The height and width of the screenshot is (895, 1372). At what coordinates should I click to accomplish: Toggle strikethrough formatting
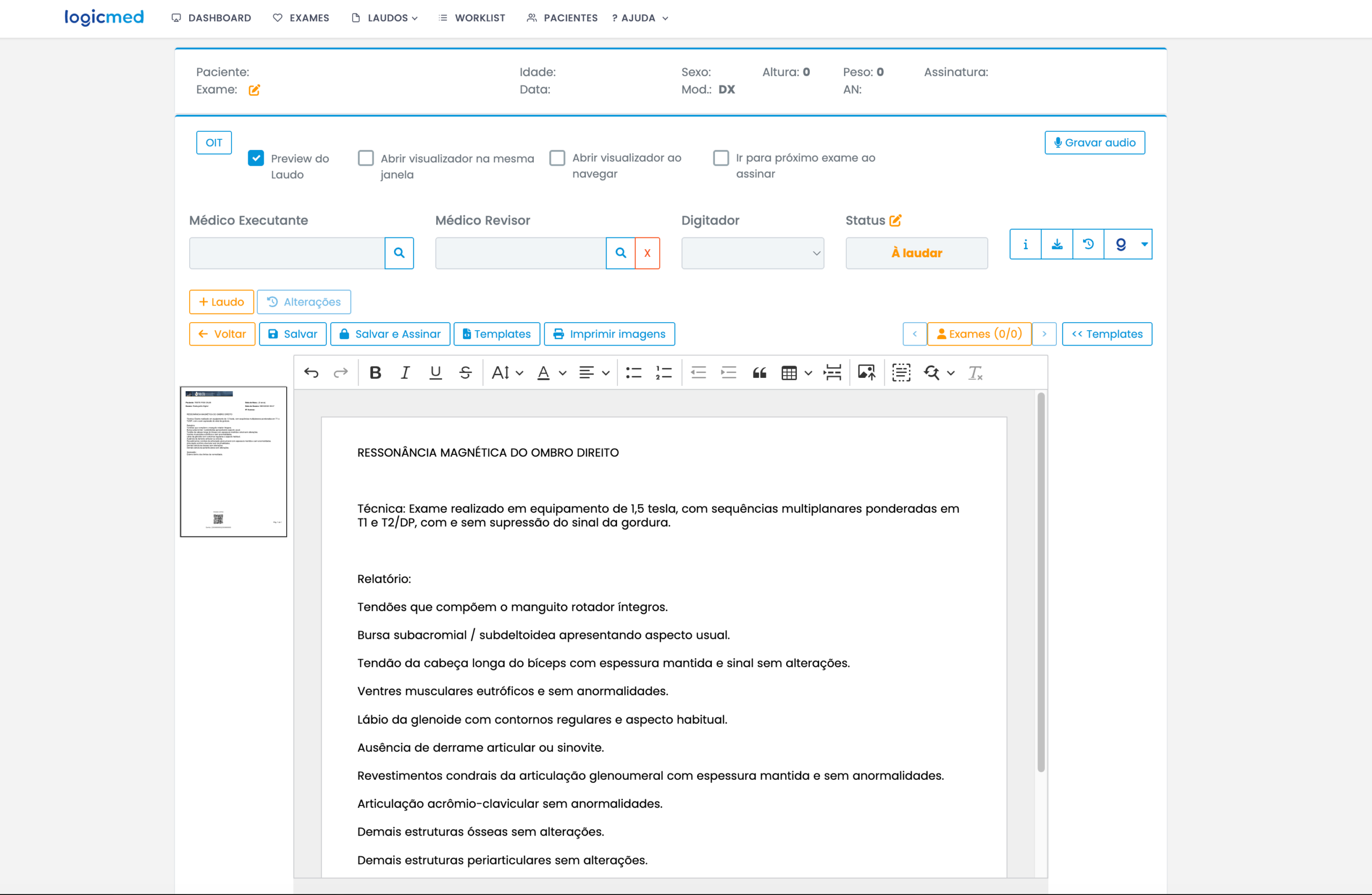click(465, 373)
